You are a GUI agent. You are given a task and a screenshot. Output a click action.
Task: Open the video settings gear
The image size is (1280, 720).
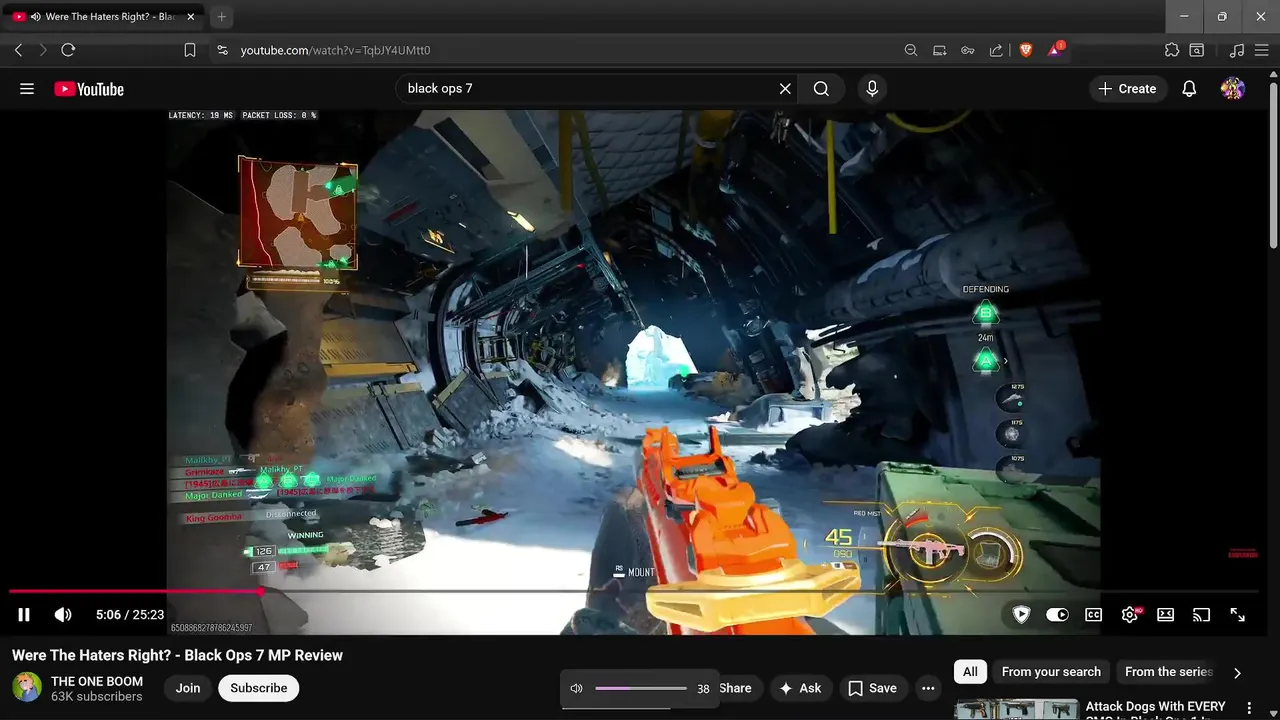point(1130,615)
